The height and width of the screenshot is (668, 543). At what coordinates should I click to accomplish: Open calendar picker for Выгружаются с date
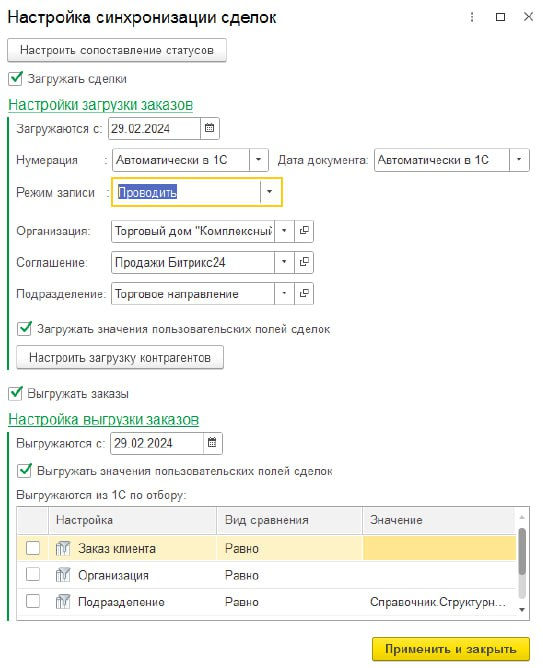212,443
